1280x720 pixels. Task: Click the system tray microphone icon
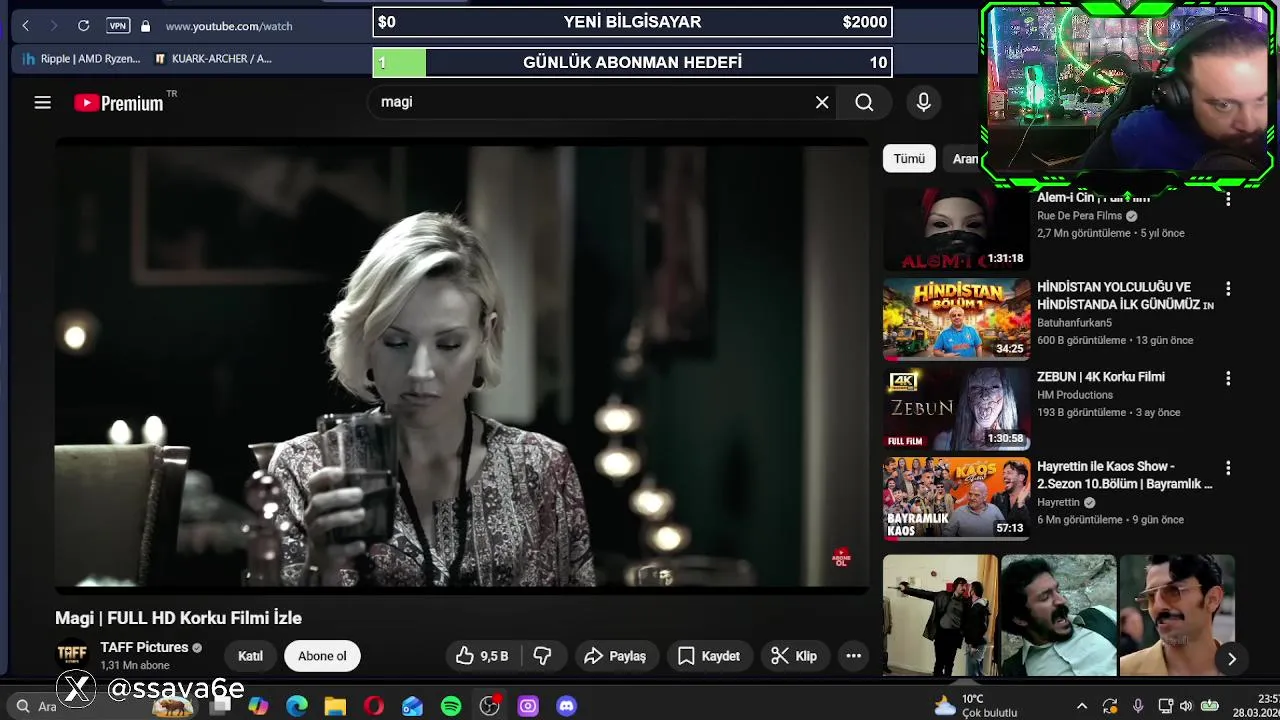[1138, 706]
